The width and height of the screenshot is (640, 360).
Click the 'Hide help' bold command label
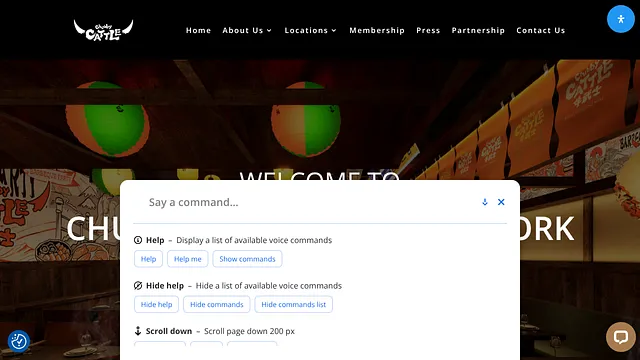click(x=165, y=285)
